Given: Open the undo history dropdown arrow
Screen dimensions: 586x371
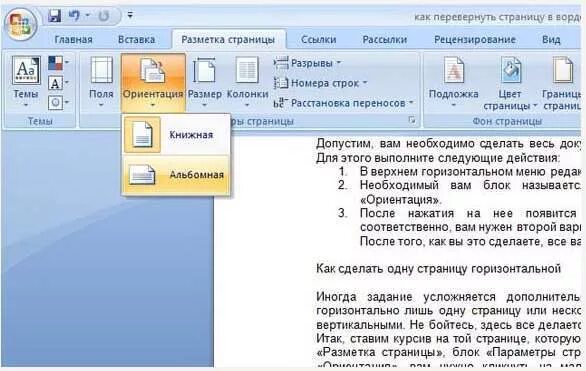Looking at the screenshot, I should point(87,15).
